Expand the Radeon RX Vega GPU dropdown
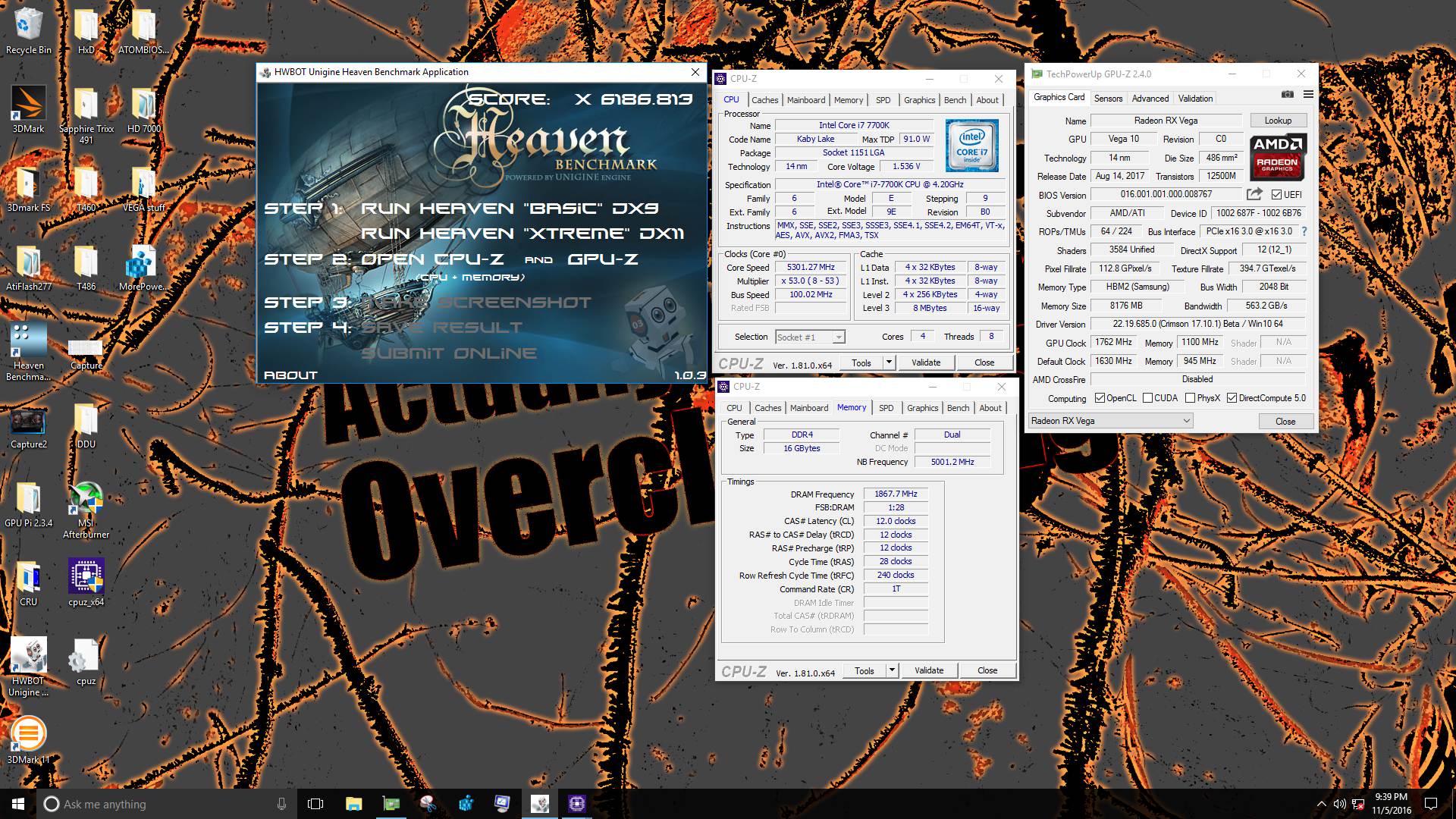The image size is (1456, 819). (1111, 421)
